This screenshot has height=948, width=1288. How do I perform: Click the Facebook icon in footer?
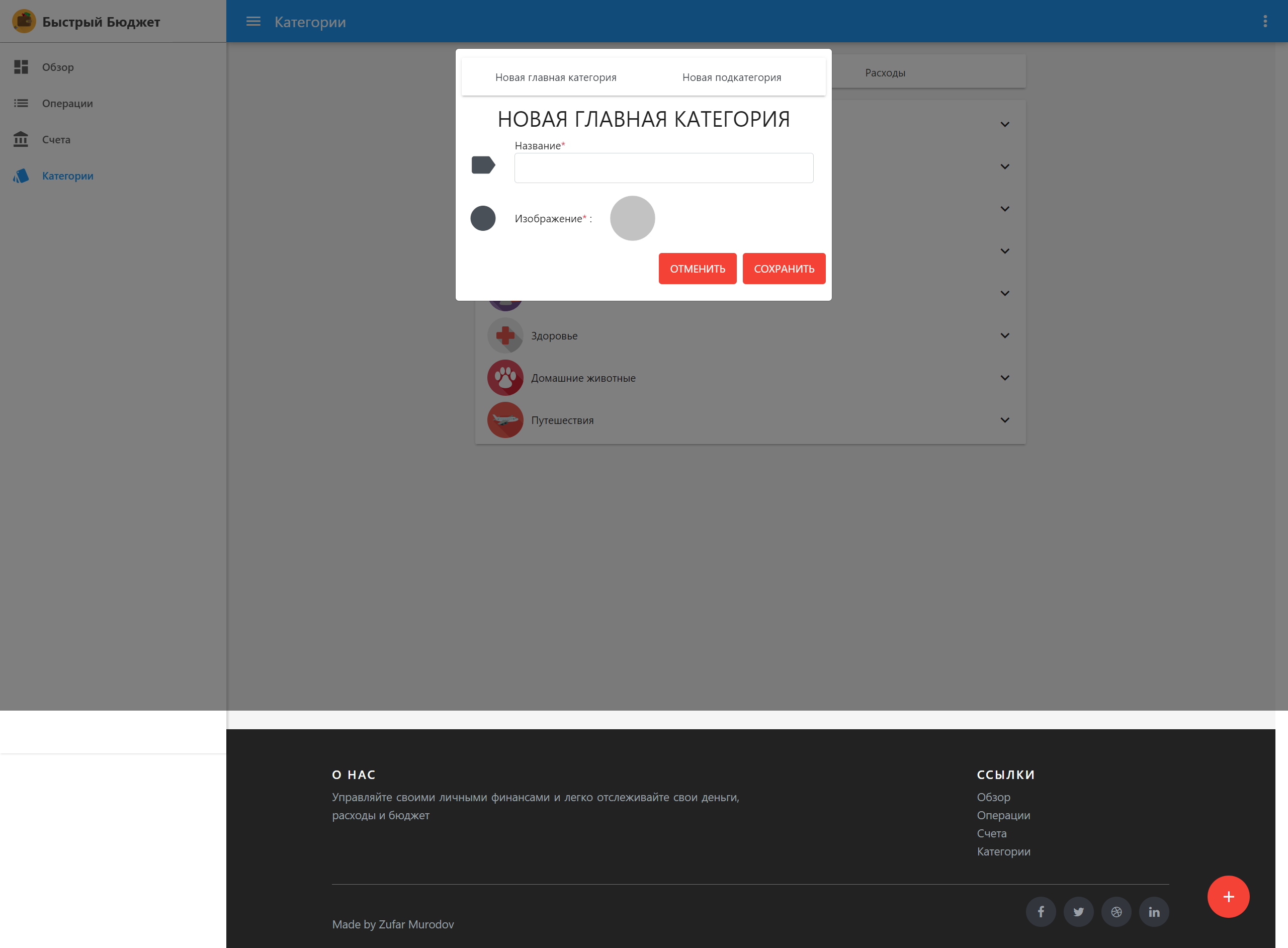point(1040,912)
